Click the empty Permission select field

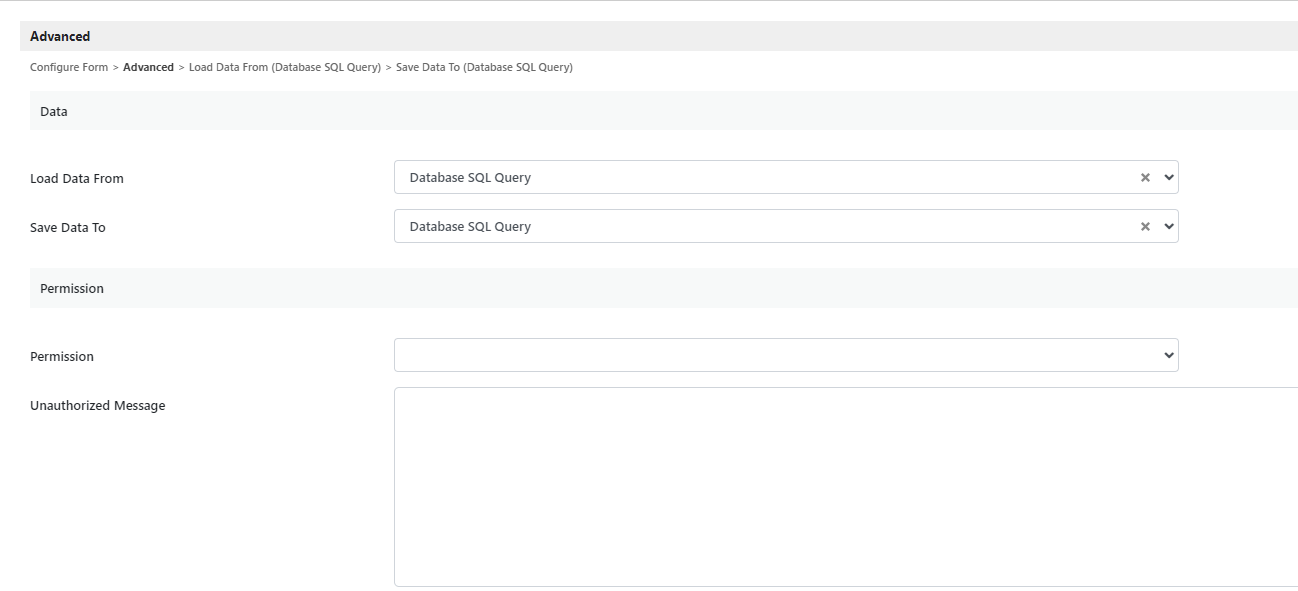click(x=770, y=356)
